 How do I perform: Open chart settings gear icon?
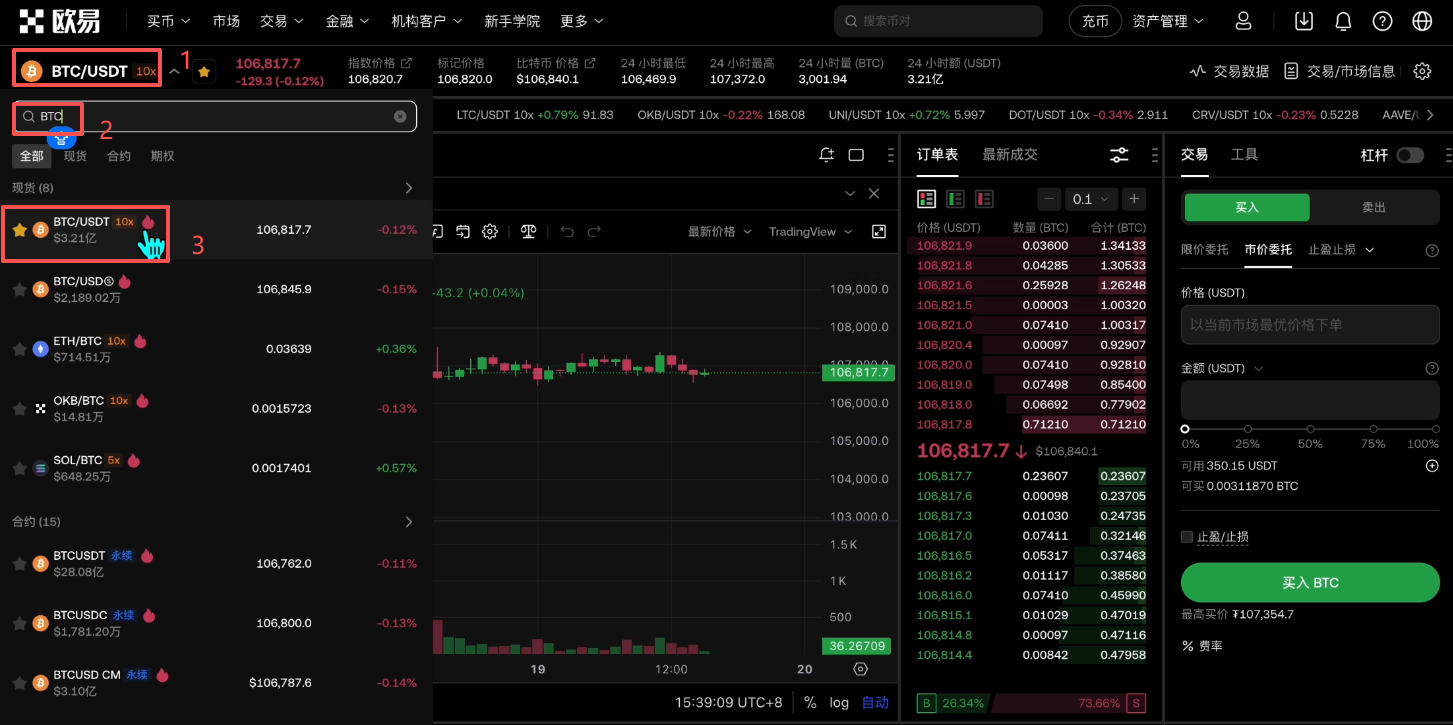pos(490,231)
